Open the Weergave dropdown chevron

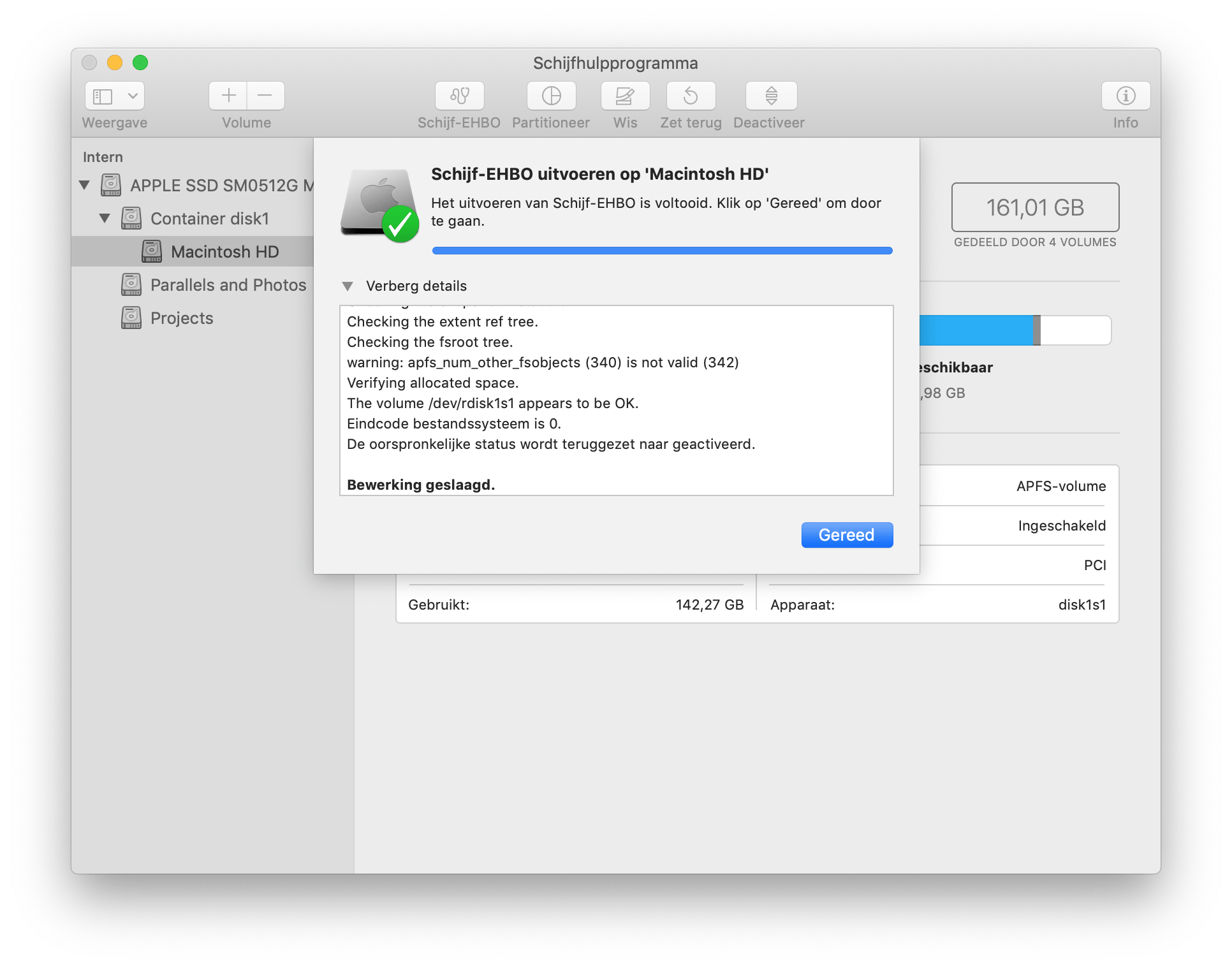click(x=133, y=96)
